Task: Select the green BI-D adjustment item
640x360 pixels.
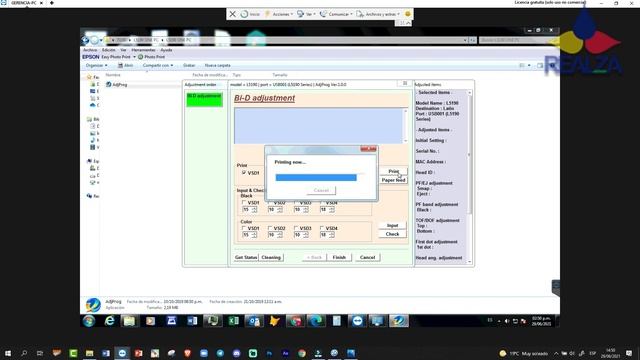Action: 204,100
